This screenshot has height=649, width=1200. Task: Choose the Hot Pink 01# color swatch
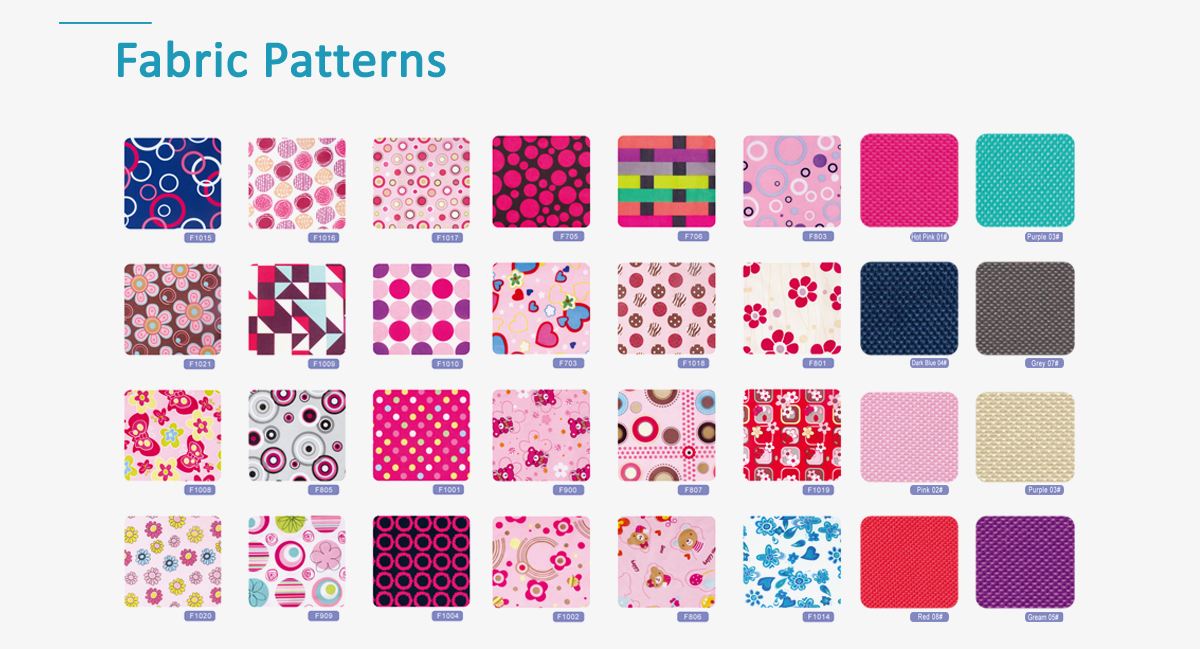(909, 181)
